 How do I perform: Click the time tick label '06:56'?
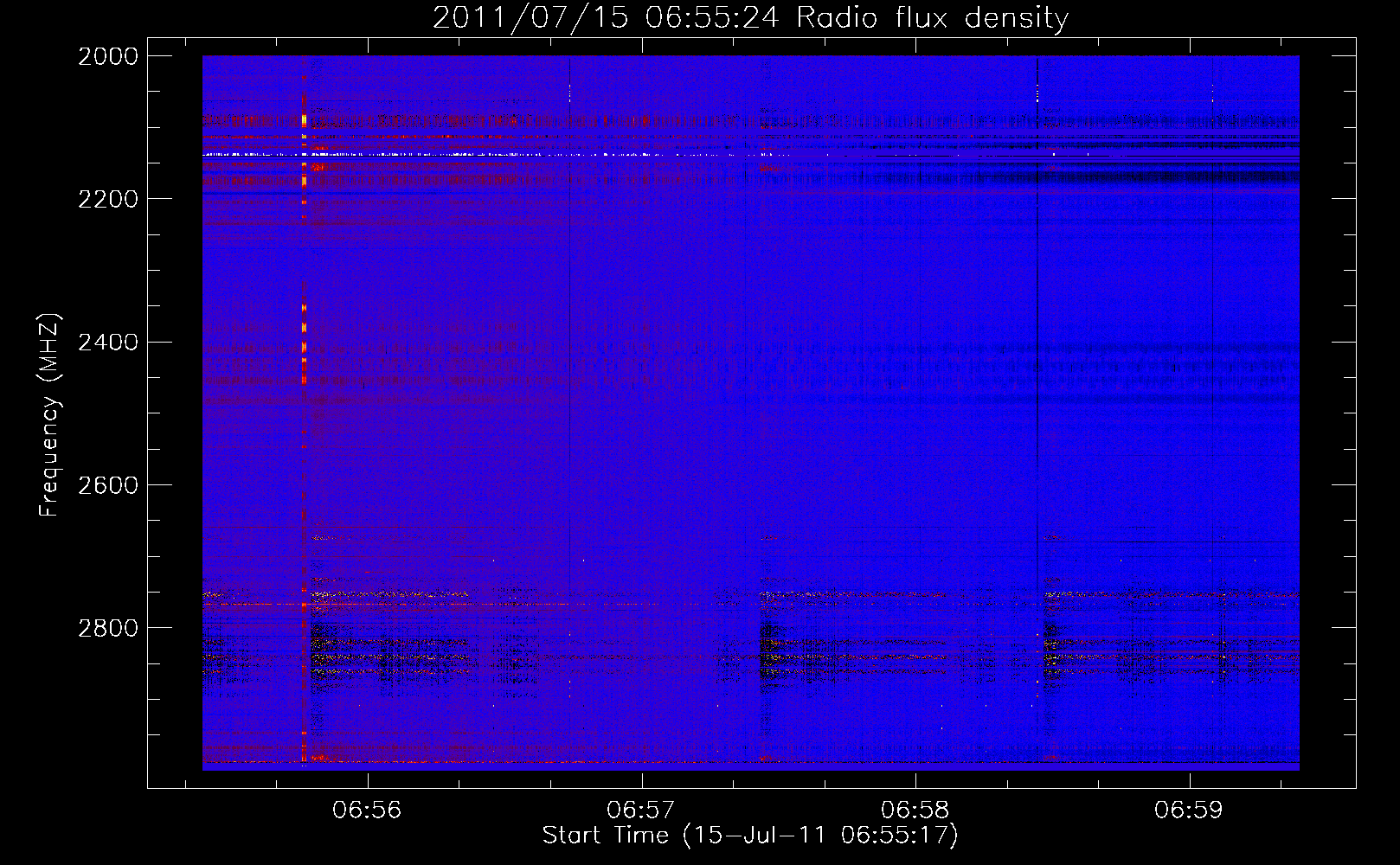368,811
